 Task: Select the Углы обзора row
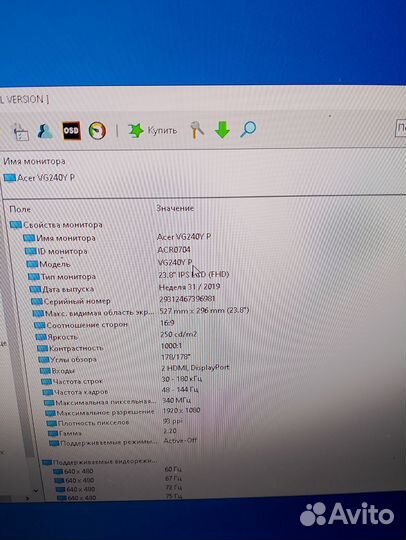pyautogui.click(x=67, y=360)
